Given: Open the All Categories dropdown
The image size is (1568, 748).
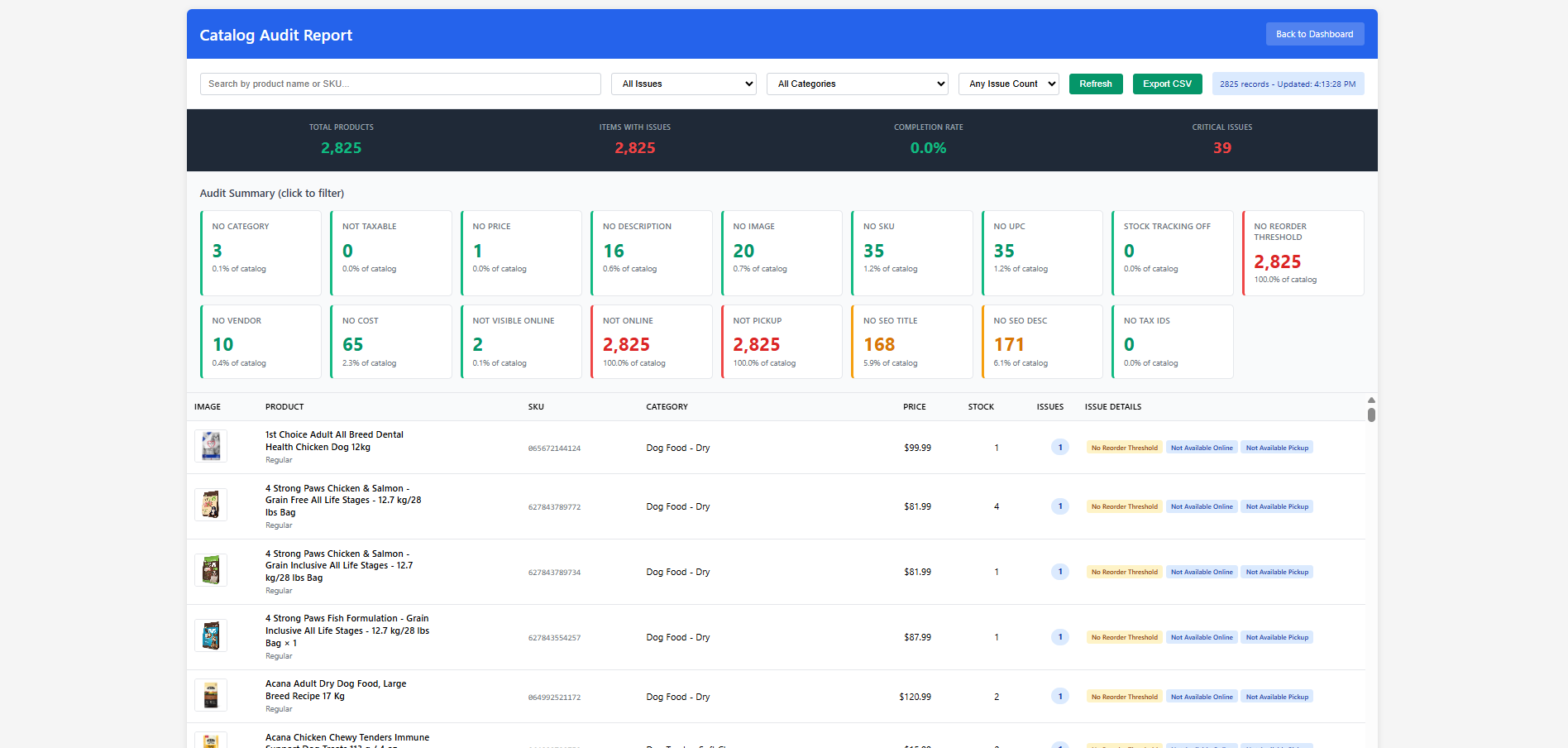Looking at the screenshot, I should 858,84.
